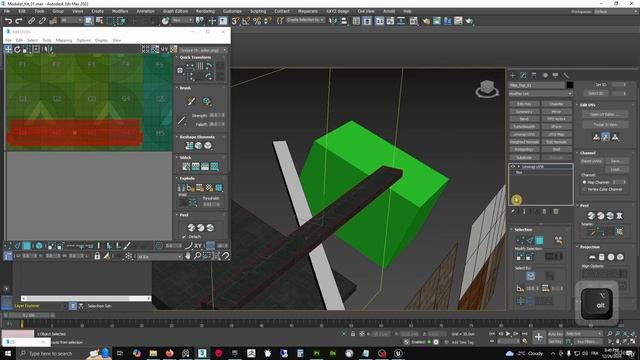
Task: Open the Create Selection Set dropdown
Action: pyautogui.click(x=305, y=20)
